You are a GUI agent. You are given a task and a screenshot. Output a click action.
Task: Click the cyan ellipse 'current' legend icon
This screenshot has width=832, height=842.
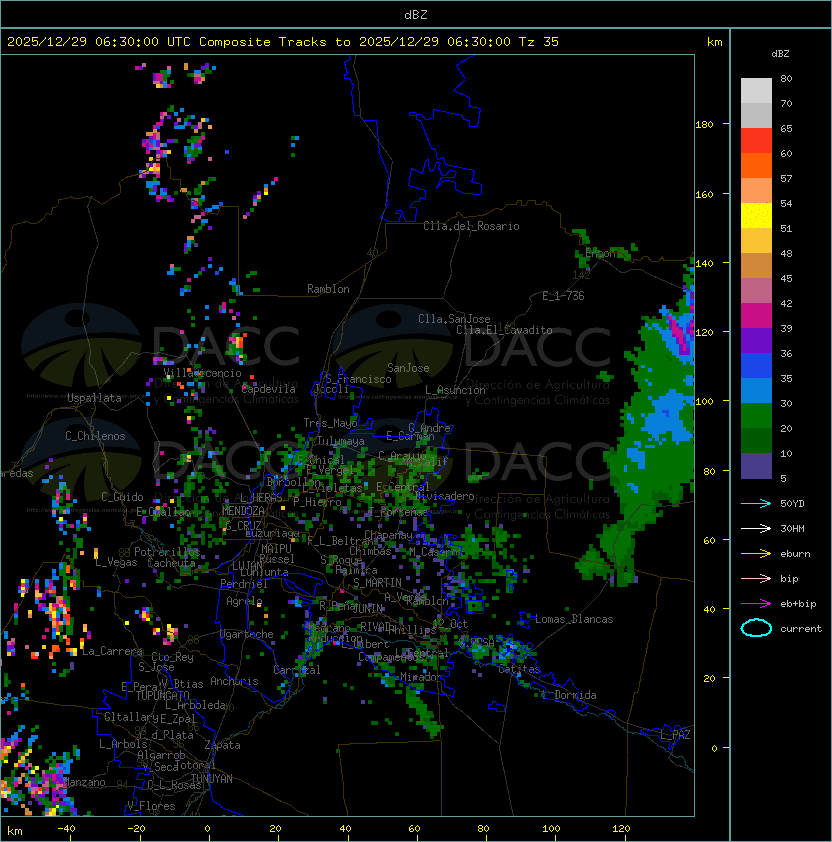click(x=756, y=628)
